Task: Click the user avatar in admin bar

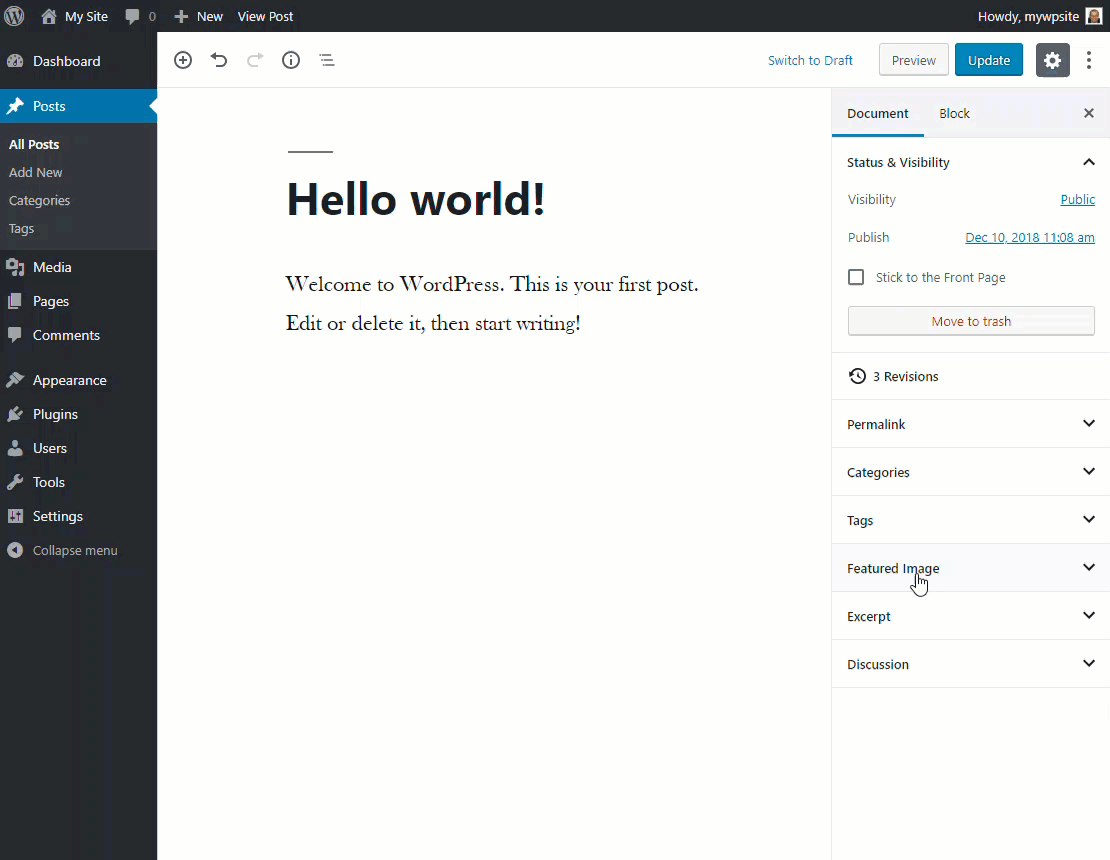Action: tap(1094, 16)
